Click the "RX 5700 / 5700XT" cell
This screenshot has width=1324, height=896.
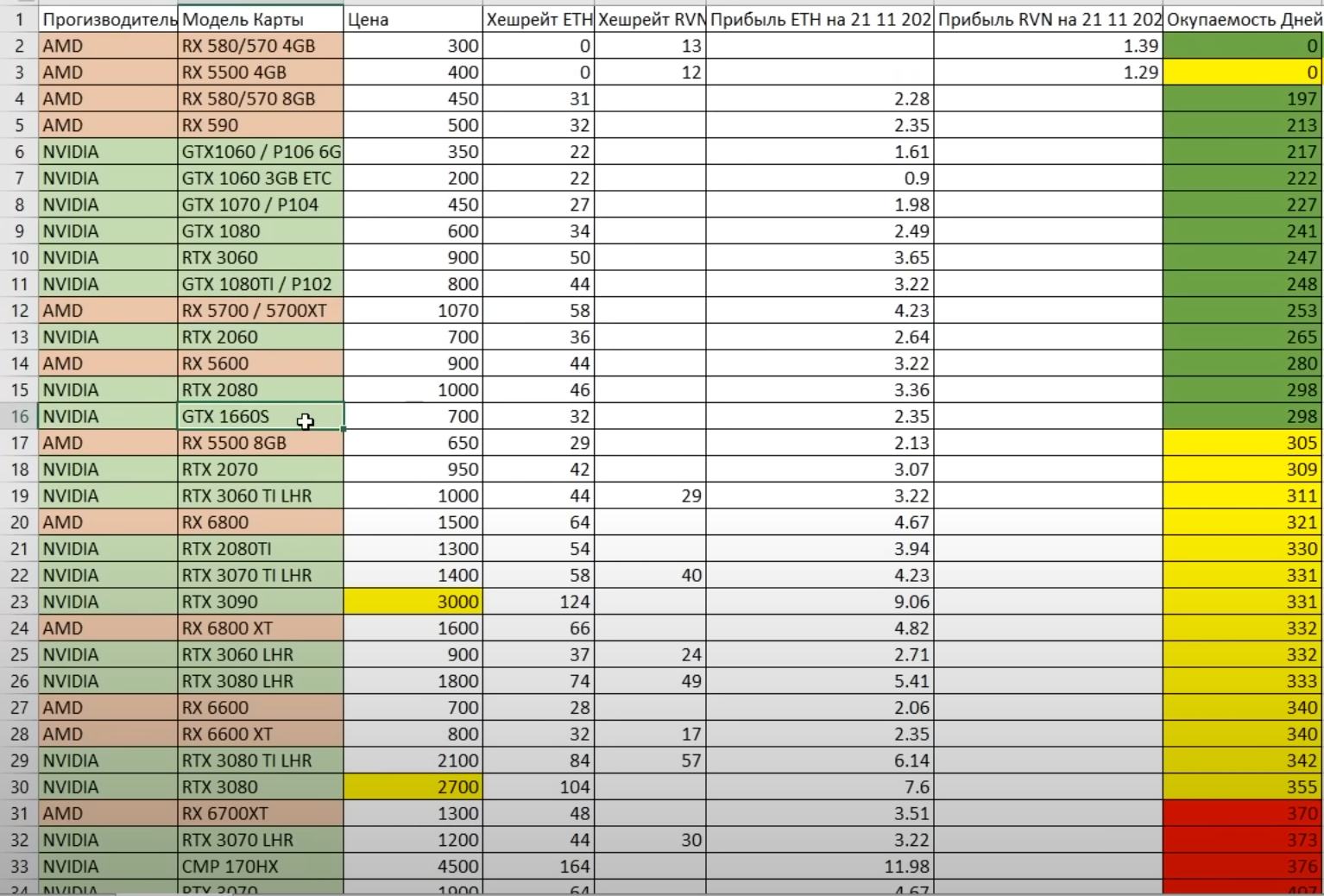point(261,311)
